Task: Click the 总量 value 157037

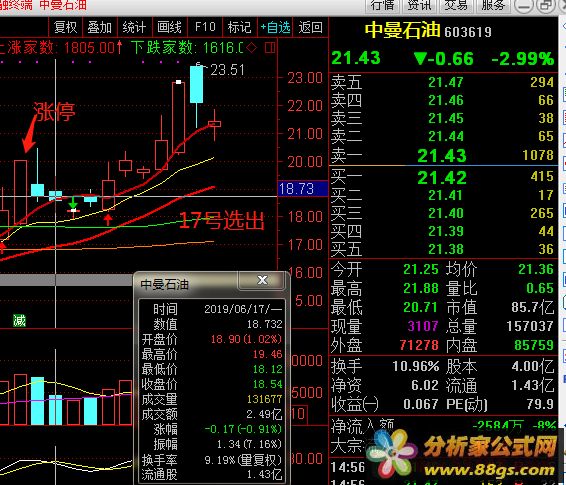Action: tap(530, 326)
